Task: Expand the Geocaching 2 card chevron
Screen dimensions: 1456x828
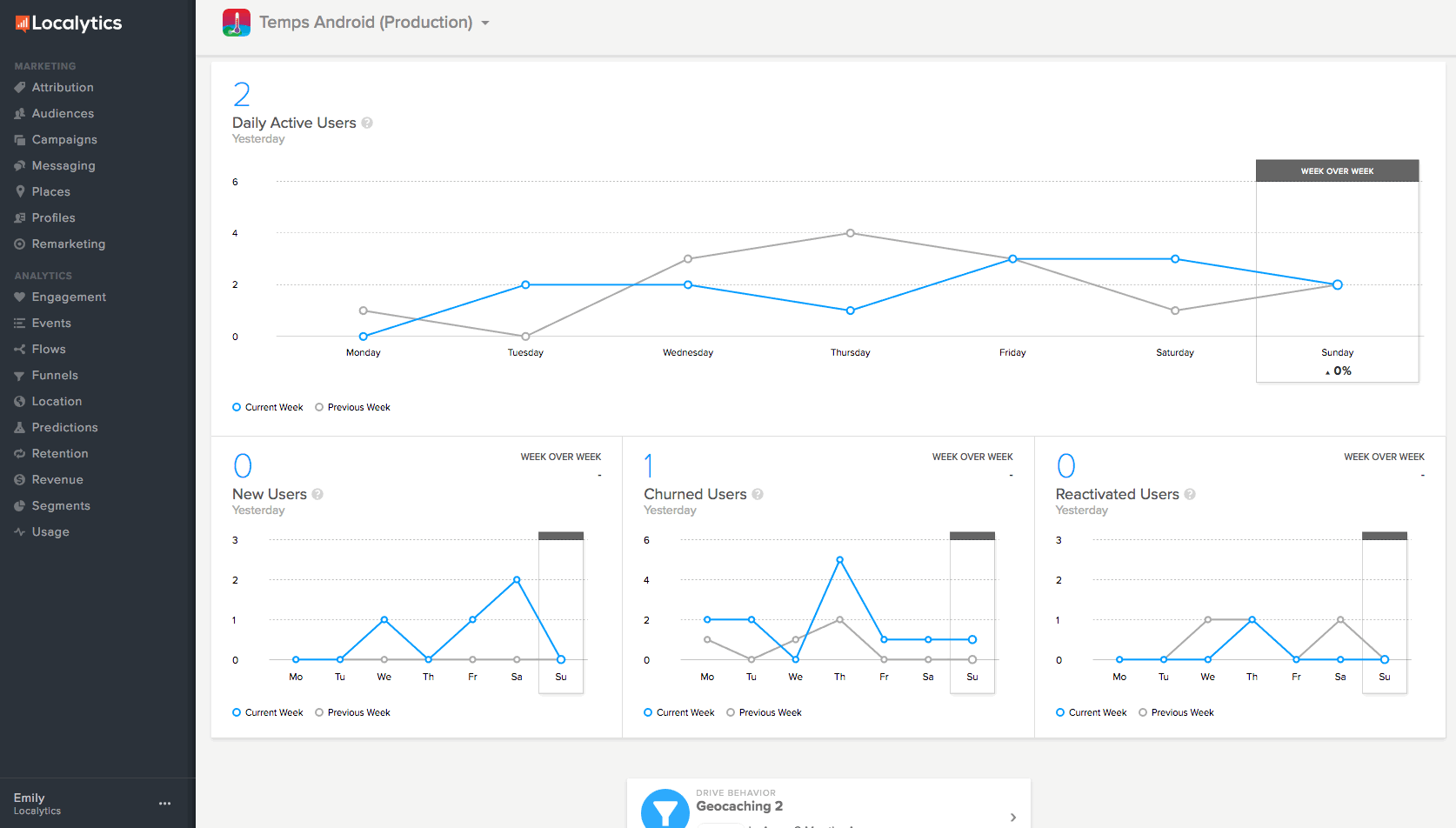Action: point(1013,817)
